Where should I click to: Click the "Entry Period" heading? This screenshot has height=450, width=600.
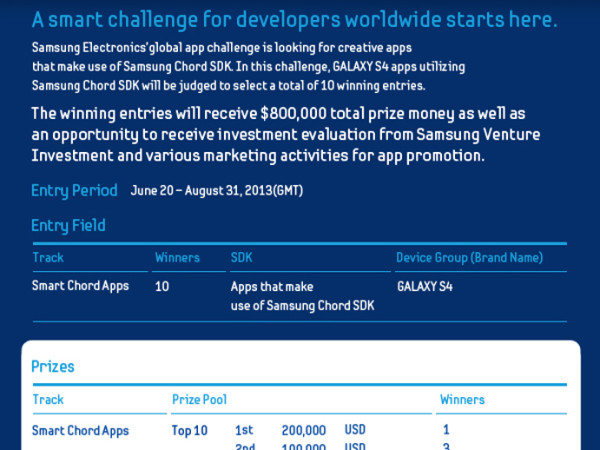click(x=74, y=191)
